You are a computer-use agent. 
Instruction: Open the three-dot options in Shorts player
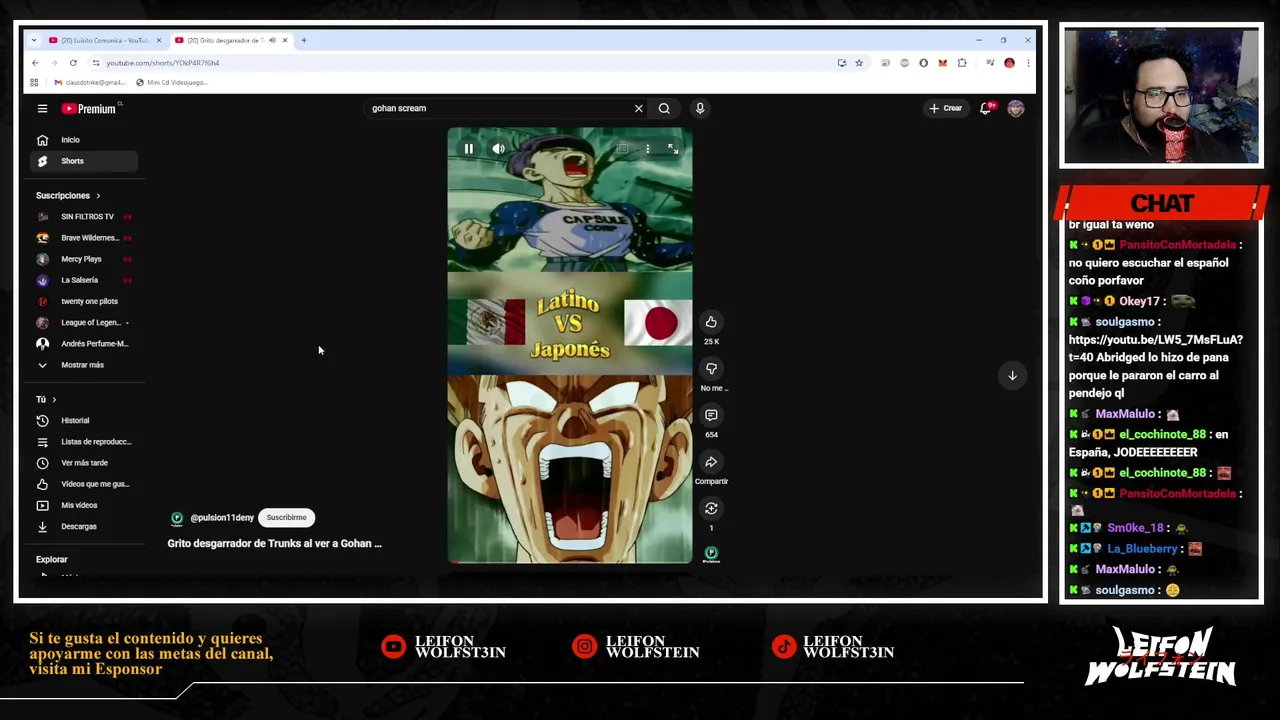647,149
